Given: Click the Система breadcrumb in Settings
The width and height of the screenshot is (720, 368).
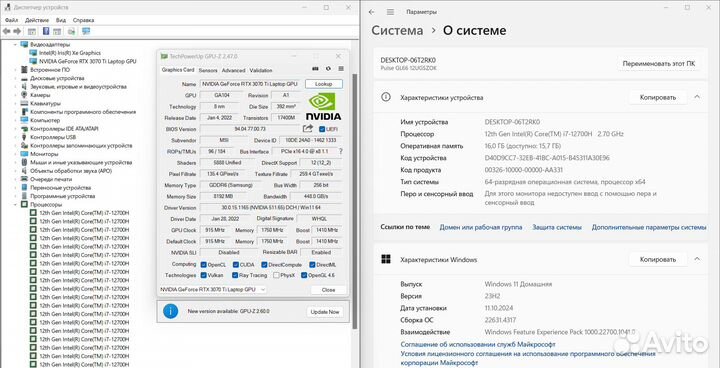Looking at the screenshot, I should [397, 31].
